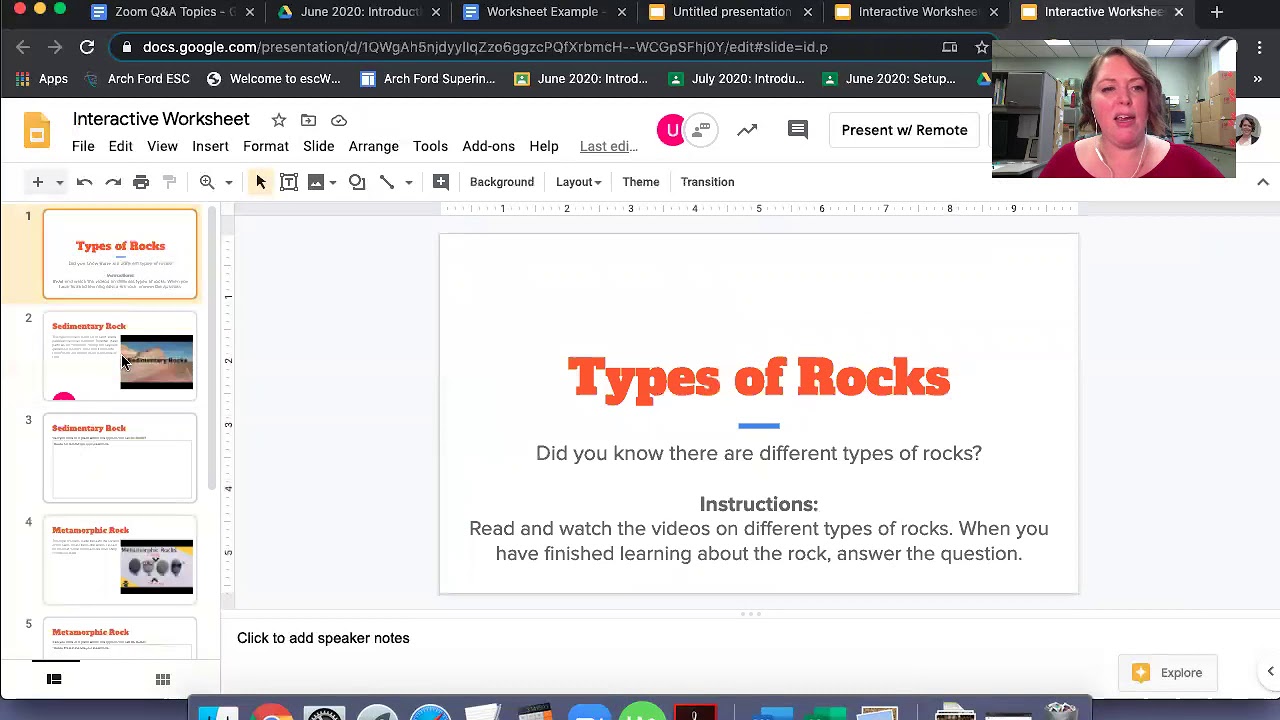Add a new slide with plus button

click(38, 182)
